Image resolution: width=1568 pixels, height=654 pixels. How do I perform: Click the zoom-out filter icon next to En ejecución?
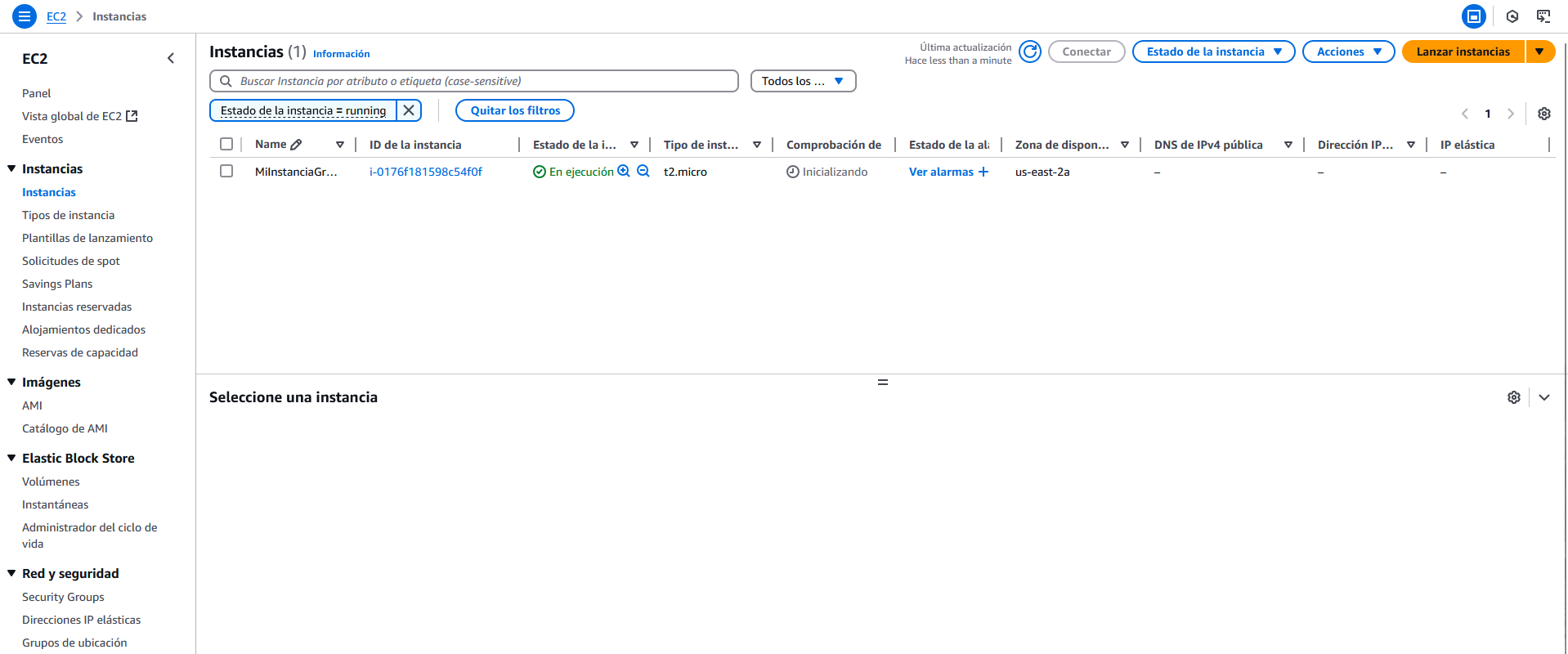[643, 171]
